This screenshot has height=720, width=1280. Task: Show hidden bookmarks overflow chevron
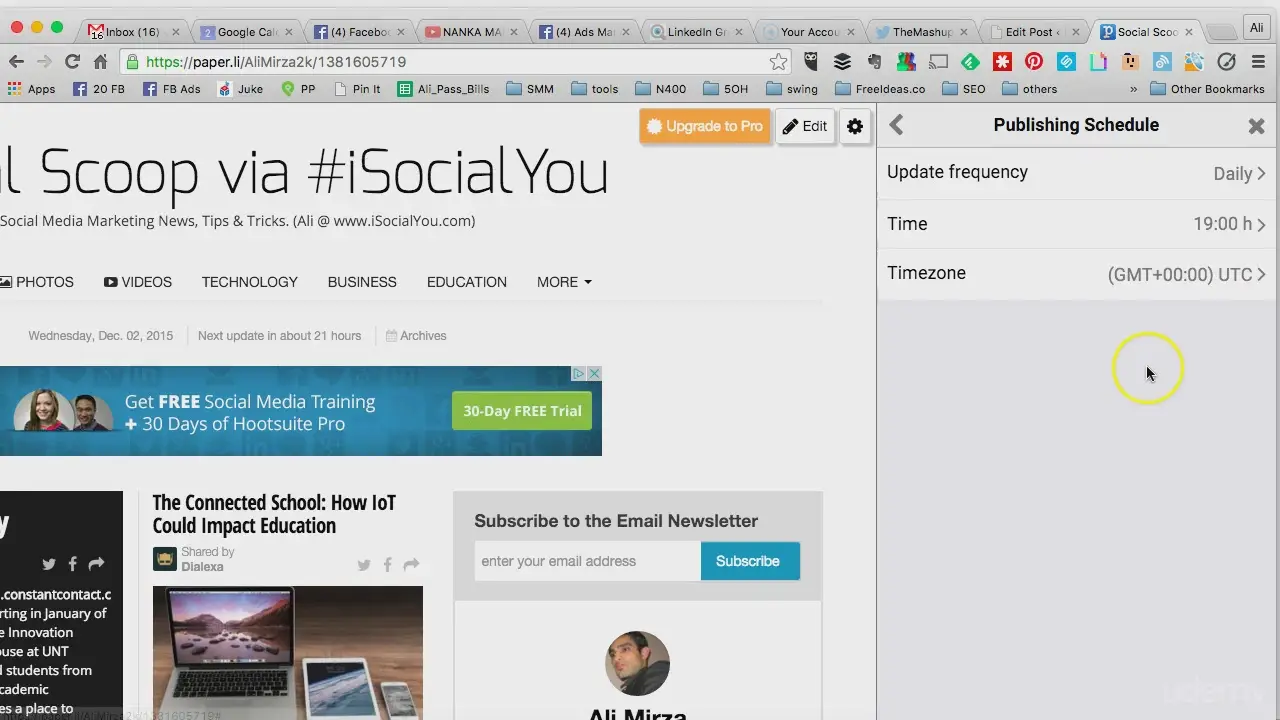pos(1133,89)
